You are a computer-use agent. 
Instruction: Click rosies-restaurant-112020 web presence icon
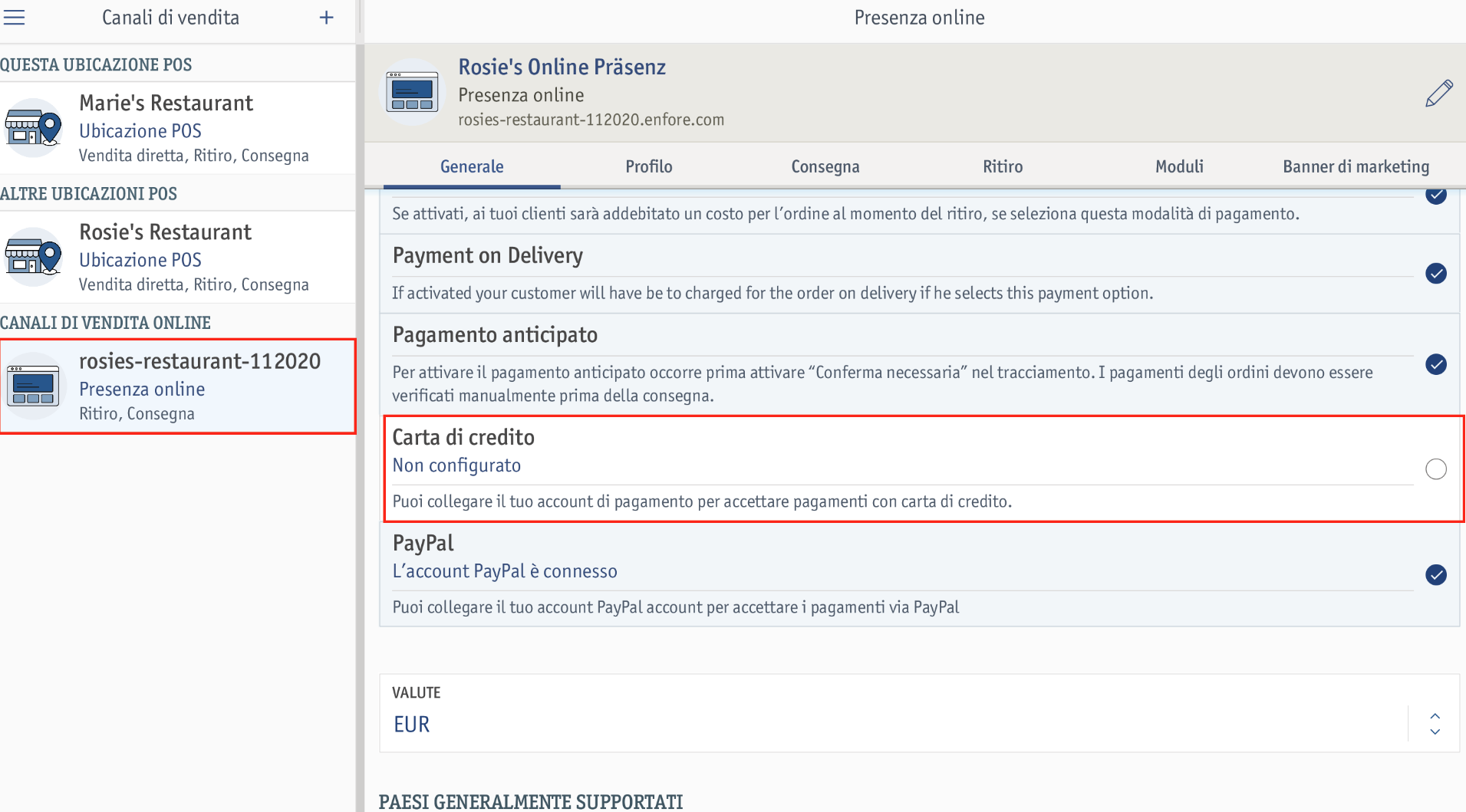point(33,386)
